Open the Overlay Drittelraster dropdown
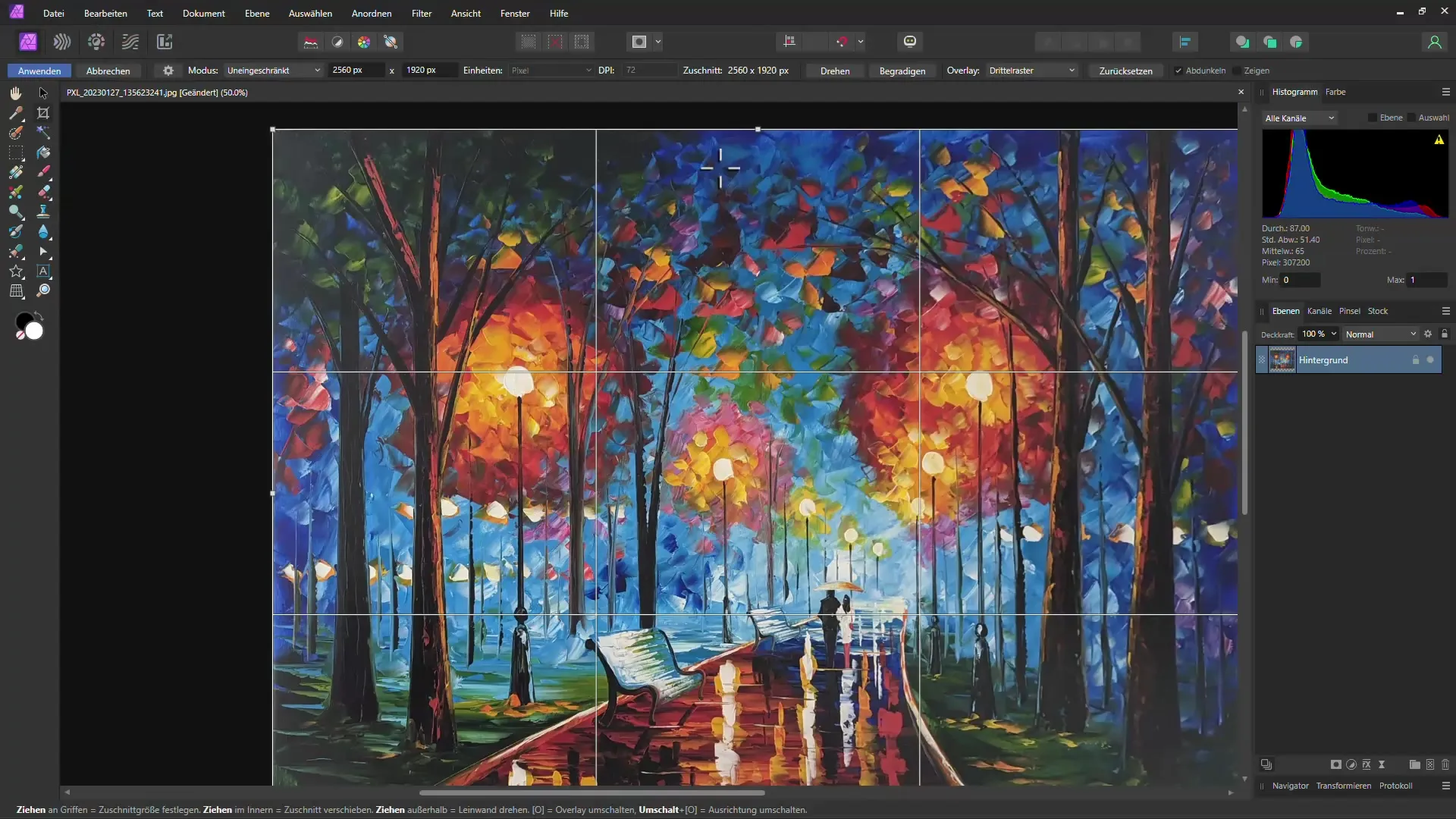 coord(1031,71)
